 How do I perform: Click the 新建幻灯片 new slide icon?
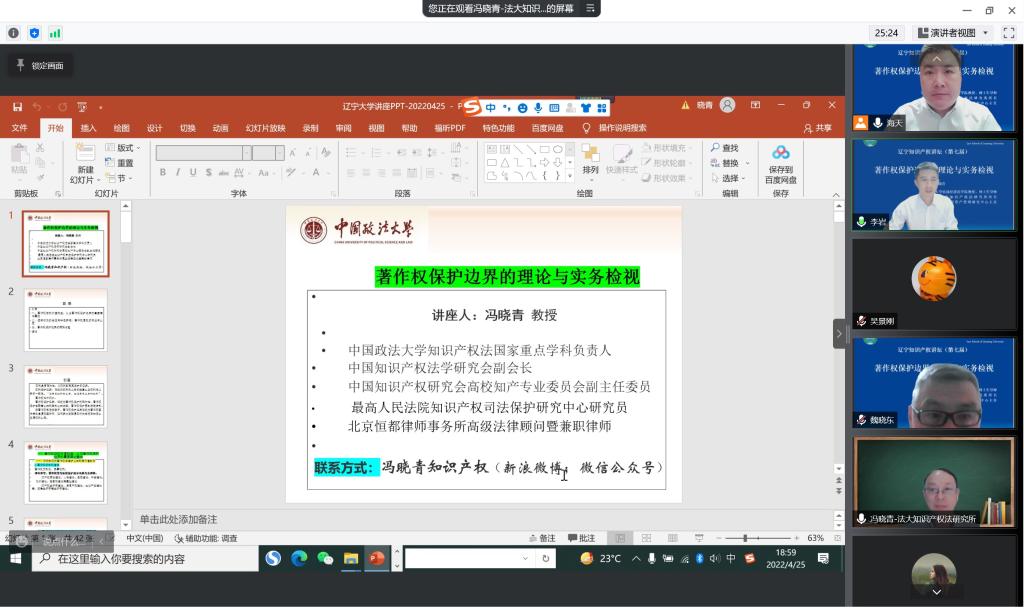tap(82, 153)
